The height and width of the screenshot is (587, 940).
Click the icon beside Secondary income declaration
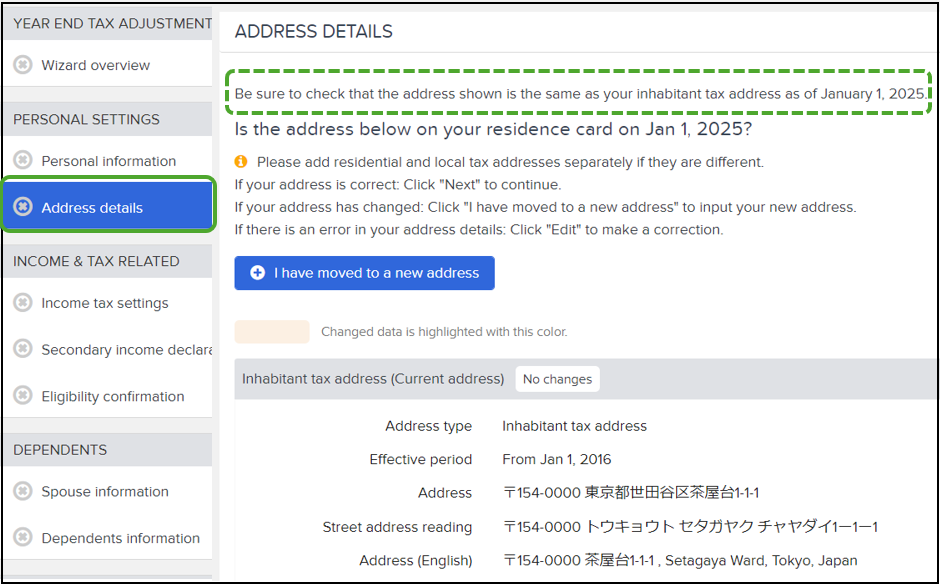click(23, 350)
